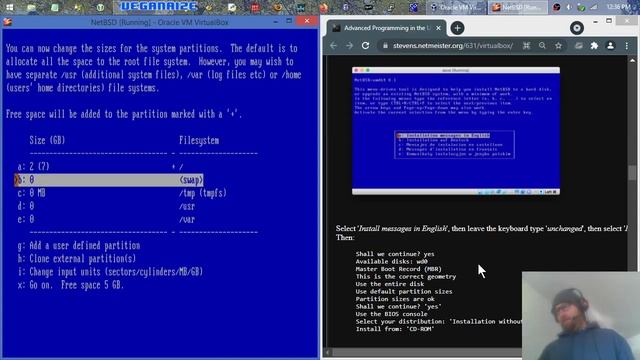Viewport: 640px width, 360px height.
Task: Choose 'i: Change input units' option
Action: pyautogui.click(x=110, y=272)
